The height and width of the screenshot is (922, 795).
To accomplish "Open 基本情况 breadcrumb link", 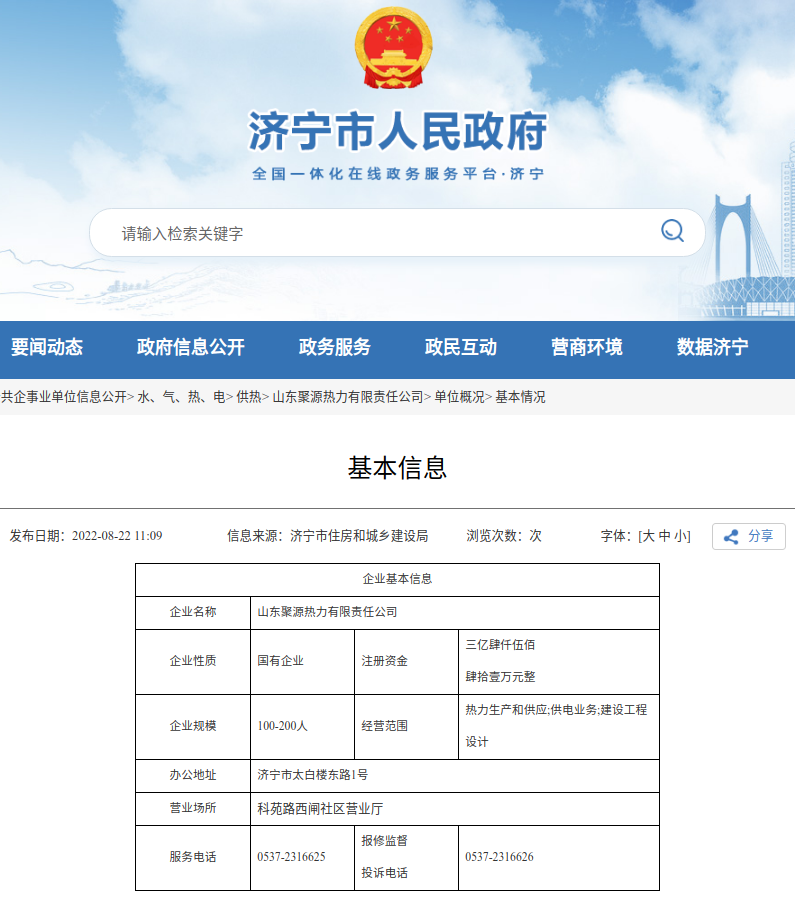I will click(x=520, y=397).
